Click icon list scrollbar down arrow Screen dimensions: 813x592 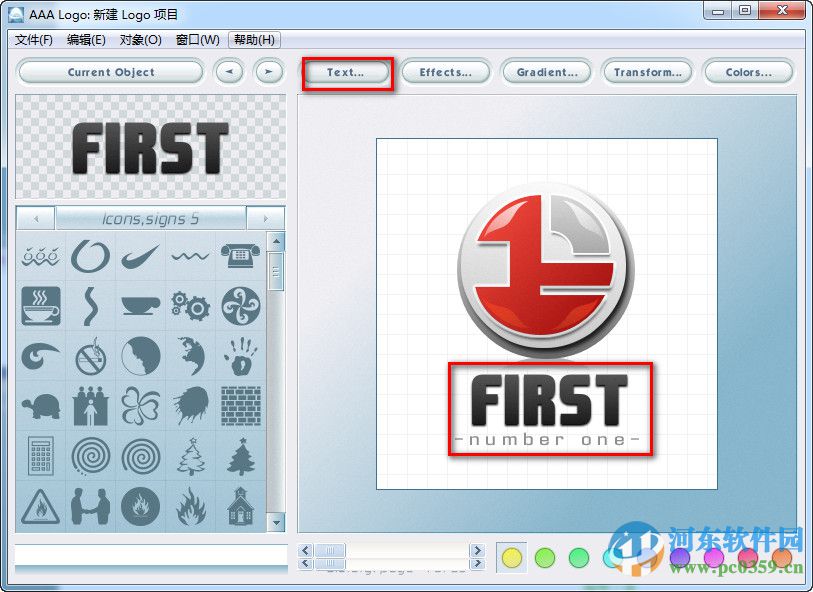276,523
